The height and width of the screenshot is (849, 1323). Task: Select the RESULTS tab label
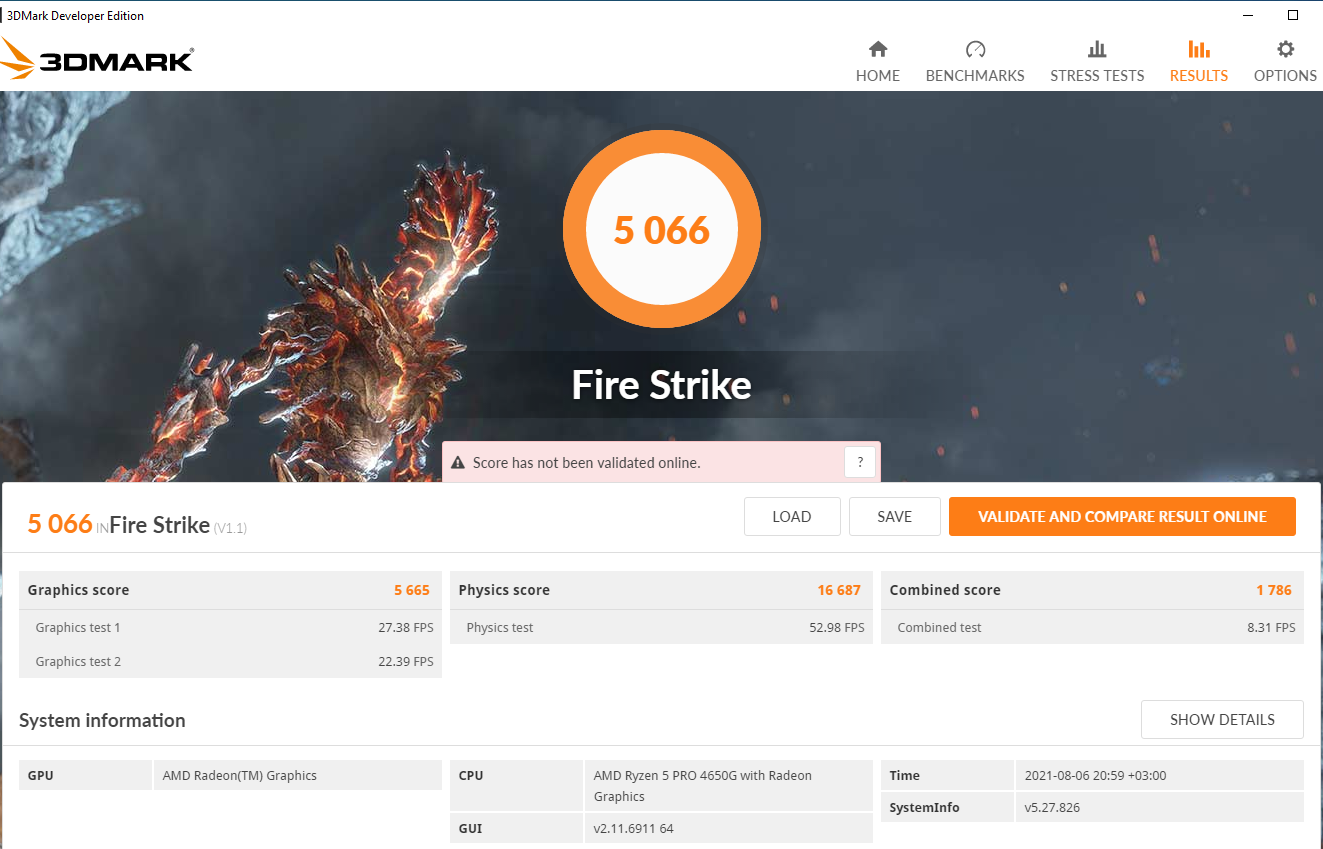[1199, 76]
